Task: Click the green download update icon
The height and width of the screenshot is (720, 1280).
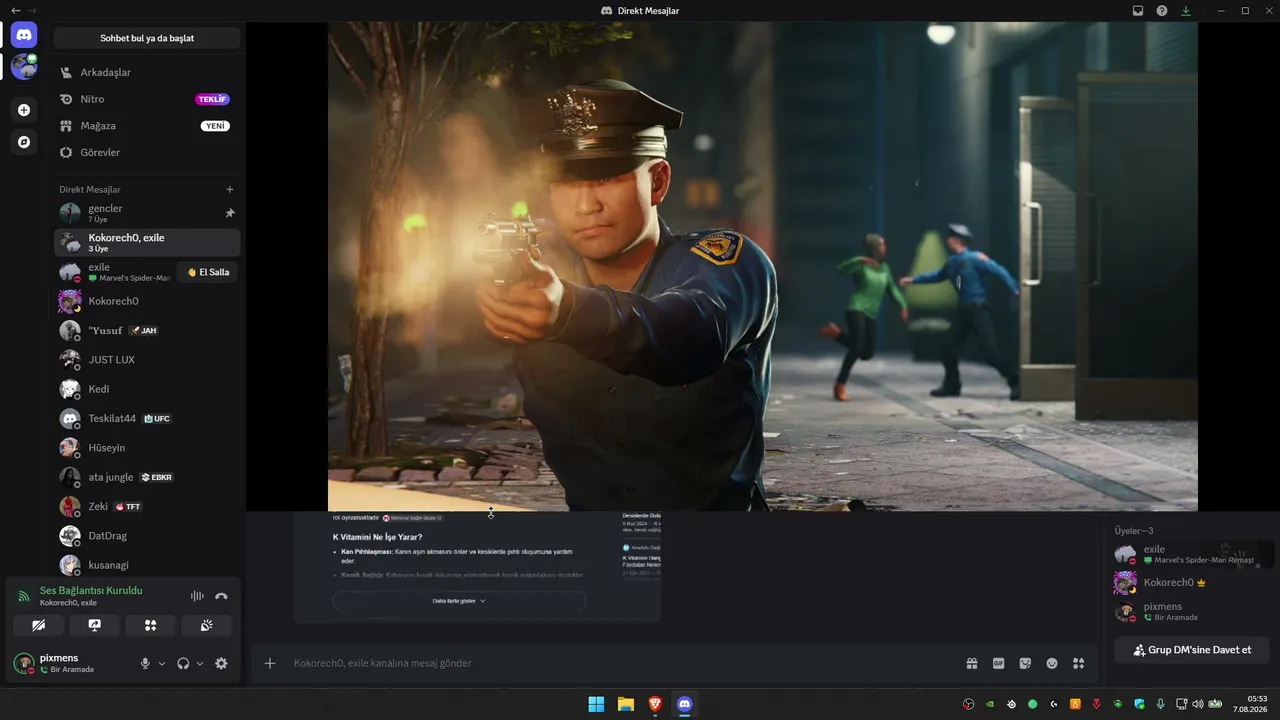Action: (x=1186, y=10)
